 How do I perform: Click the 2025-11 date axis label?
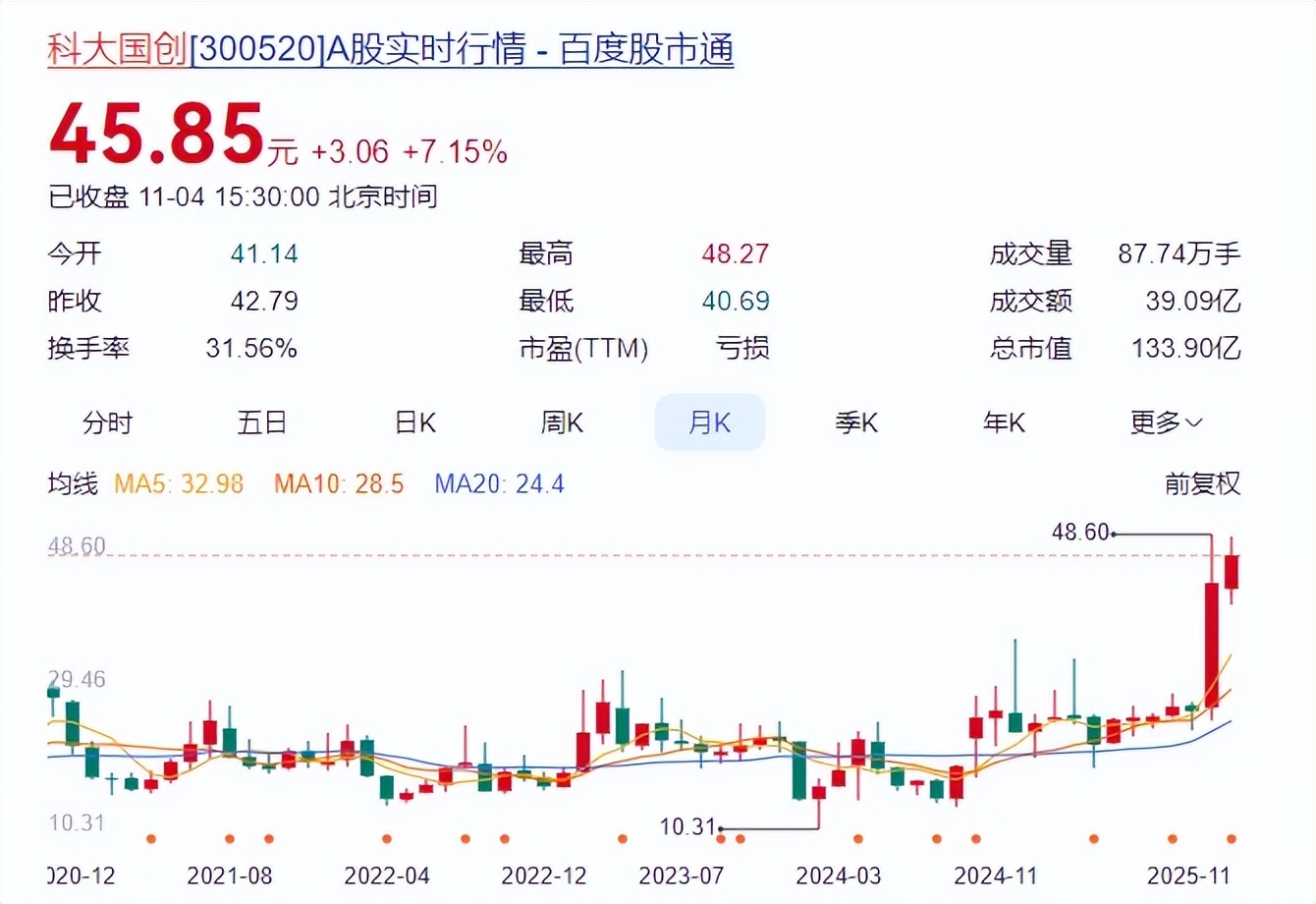[x=1188, y=876]
